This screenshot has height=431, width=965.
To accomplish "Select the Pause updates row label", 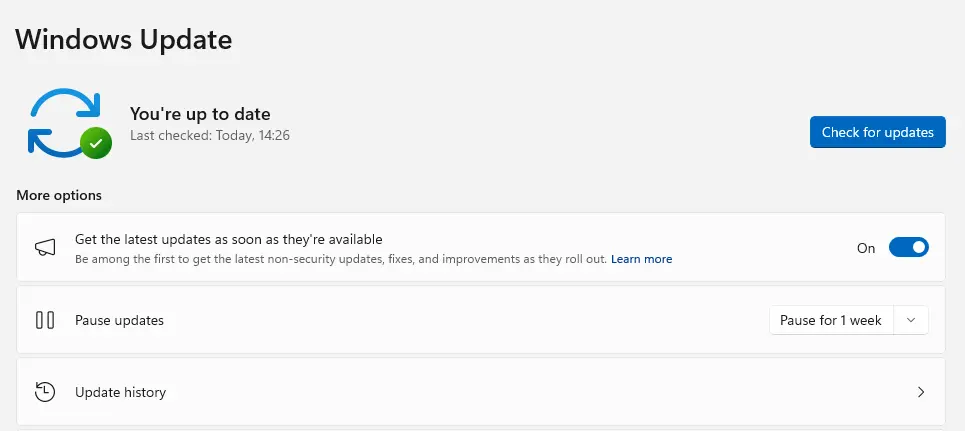I will (120, 321).
